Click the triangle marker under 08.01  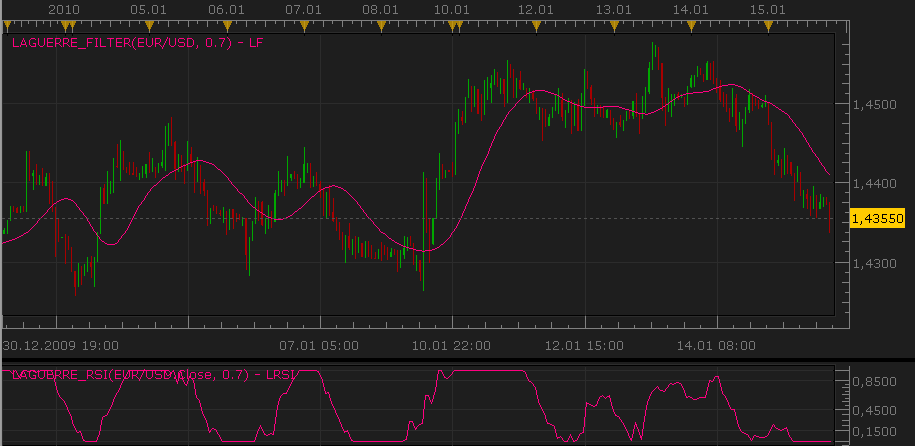point(382,25)
